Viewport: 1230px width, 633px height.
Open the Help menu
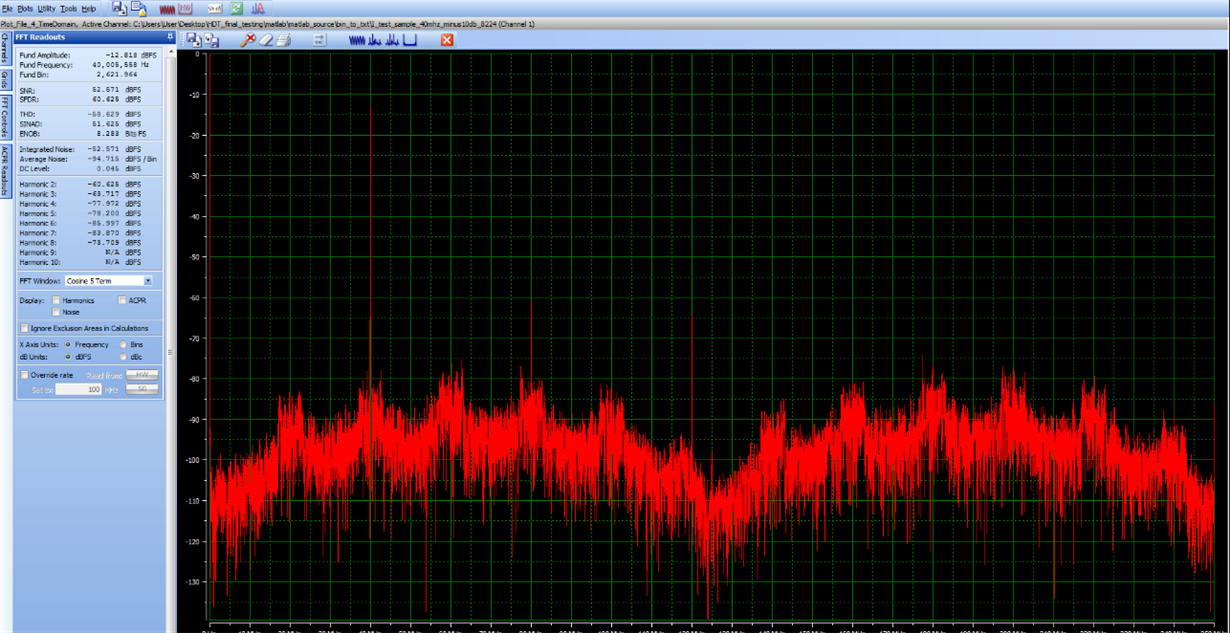point(89,8)
